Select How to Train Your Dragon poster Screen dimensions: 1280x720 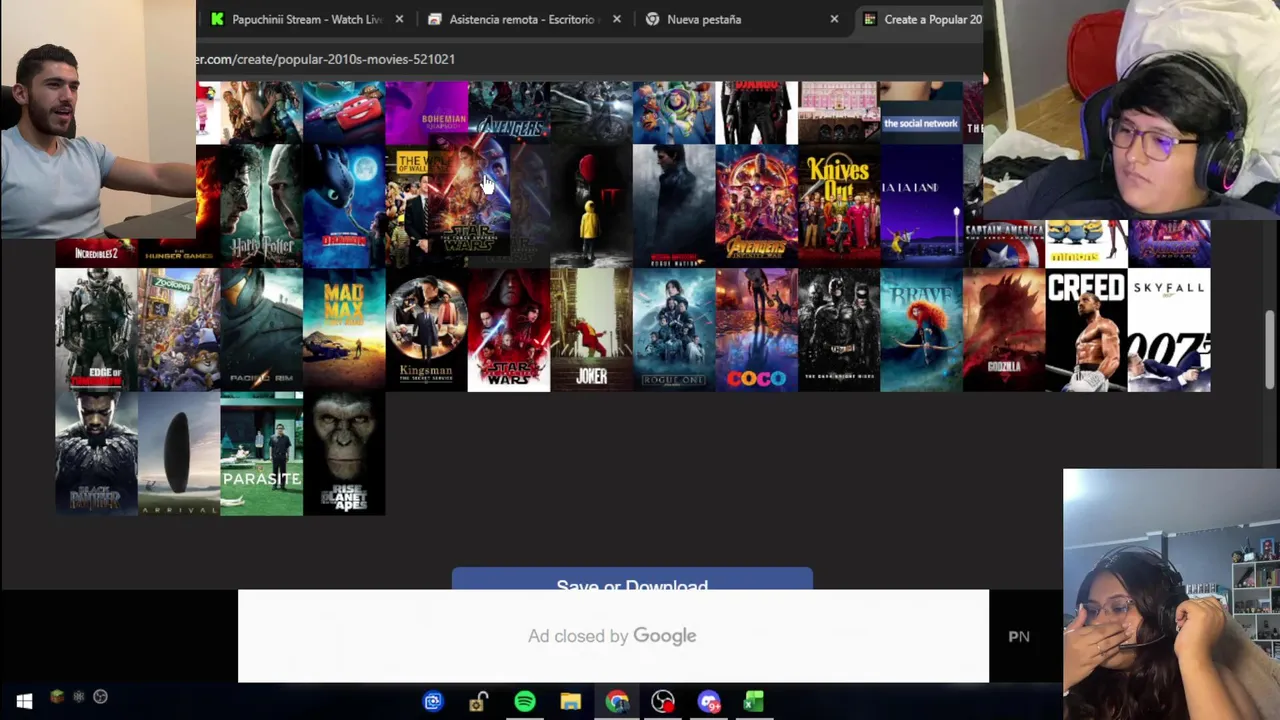343,206
